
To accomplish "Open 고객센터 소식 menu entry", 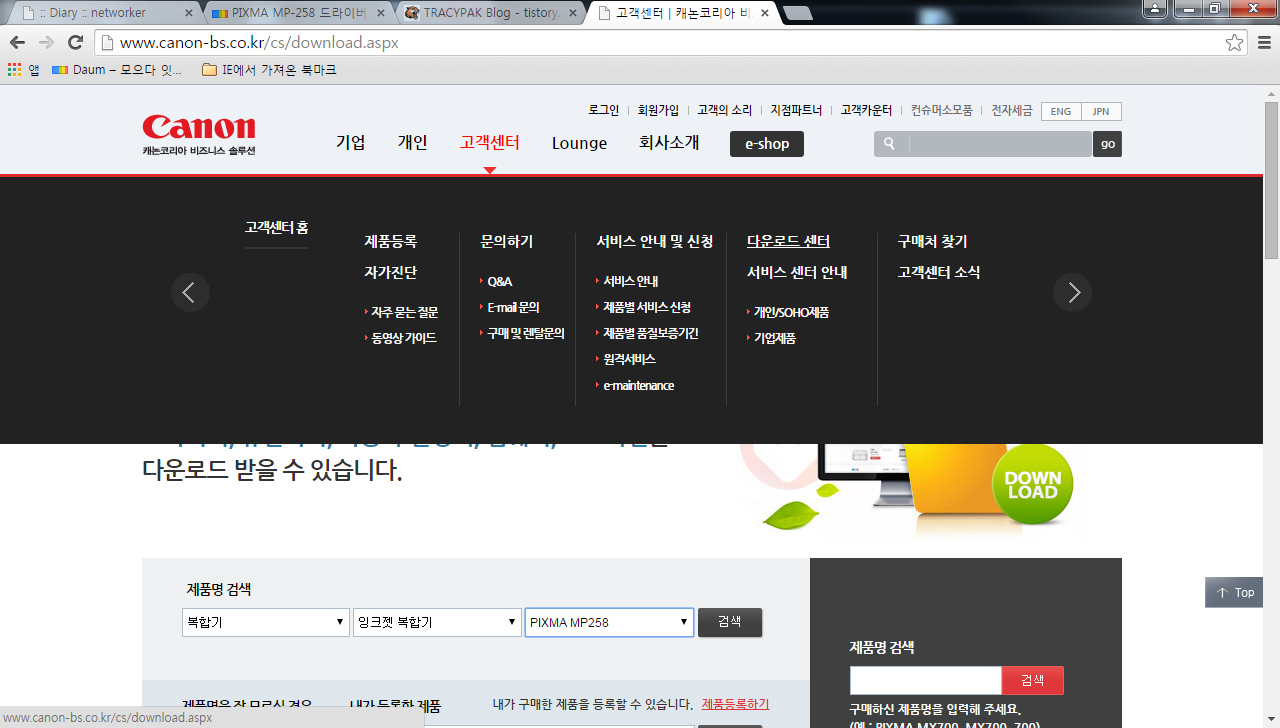I will click(939, 272).
